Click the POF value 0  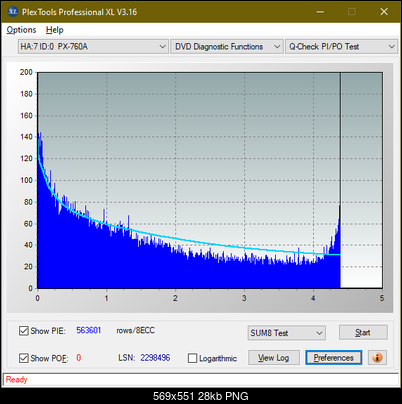[x=79, y=358]
